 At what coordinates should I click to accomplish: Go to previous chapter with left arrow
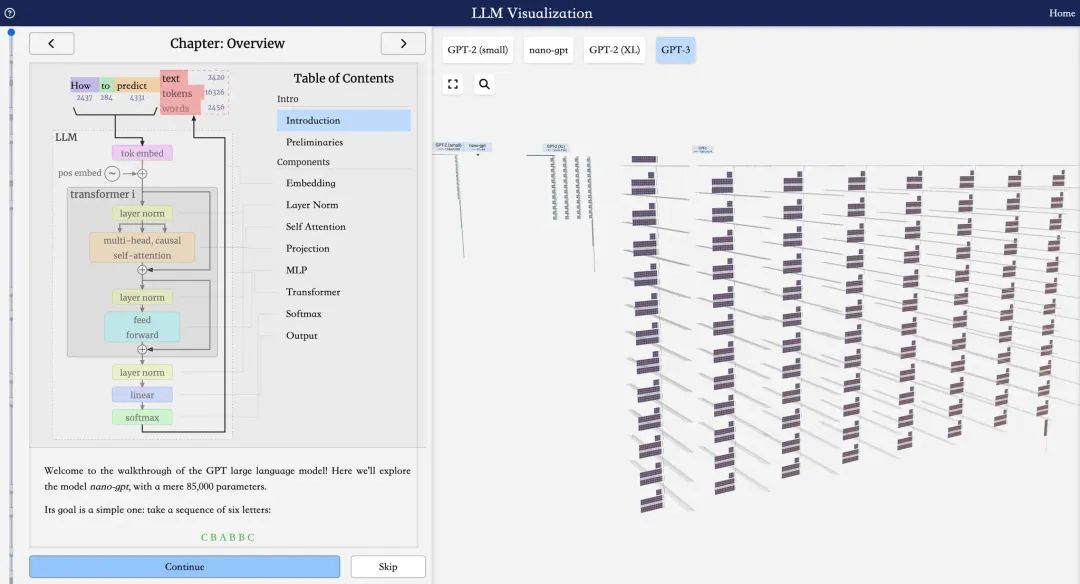pos(52,43)
